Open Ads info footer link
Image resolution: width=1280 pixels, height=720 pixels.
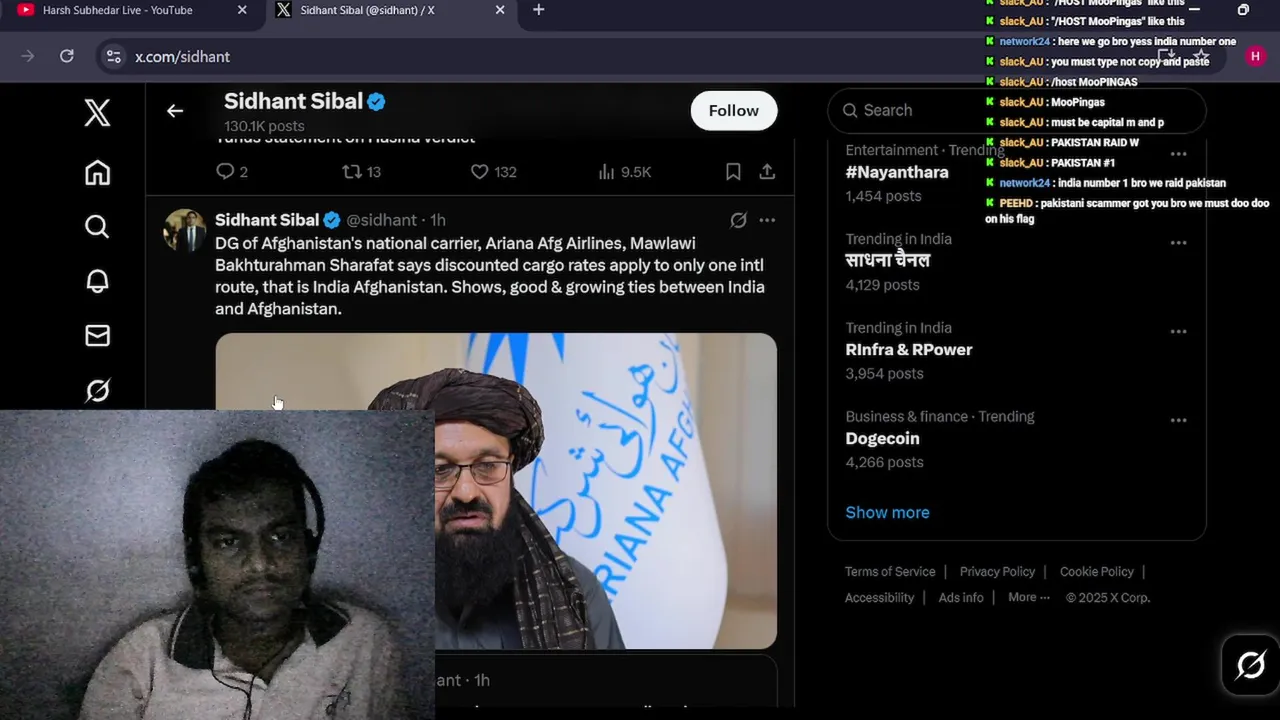[961, 597]
